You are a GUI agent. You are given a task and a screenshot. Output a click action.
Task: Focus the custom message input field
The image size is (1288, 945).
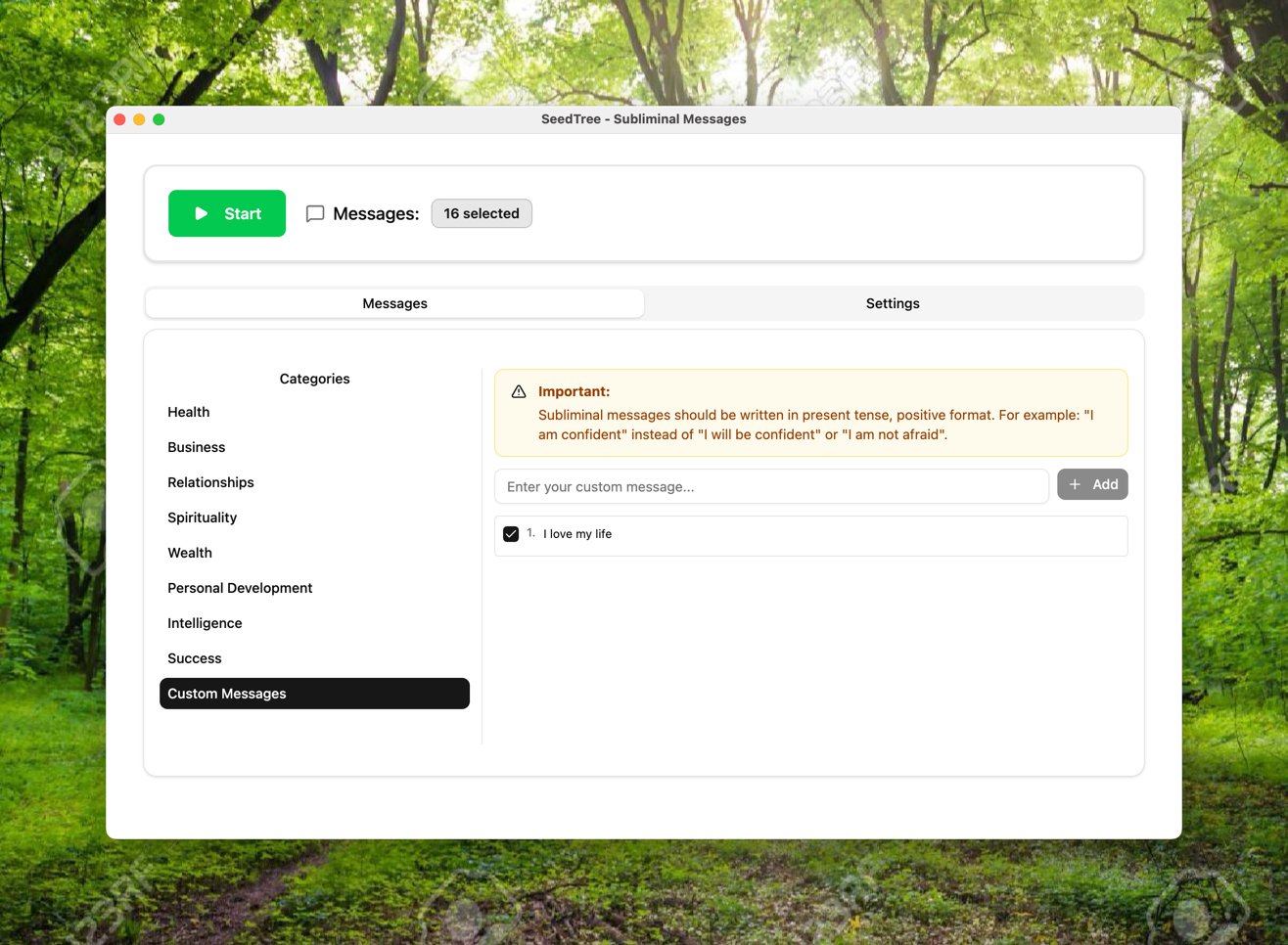pyautogui.click(x=771, y=486)
